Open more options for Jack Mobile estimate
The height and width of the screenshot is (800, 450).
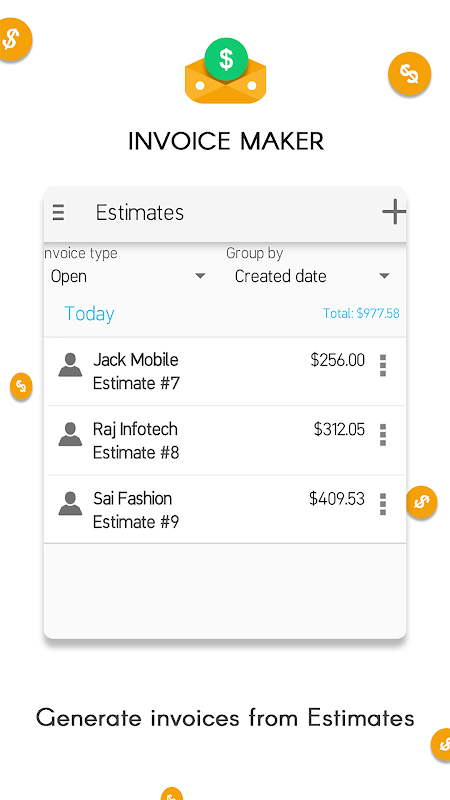click(x=383, y=366)
